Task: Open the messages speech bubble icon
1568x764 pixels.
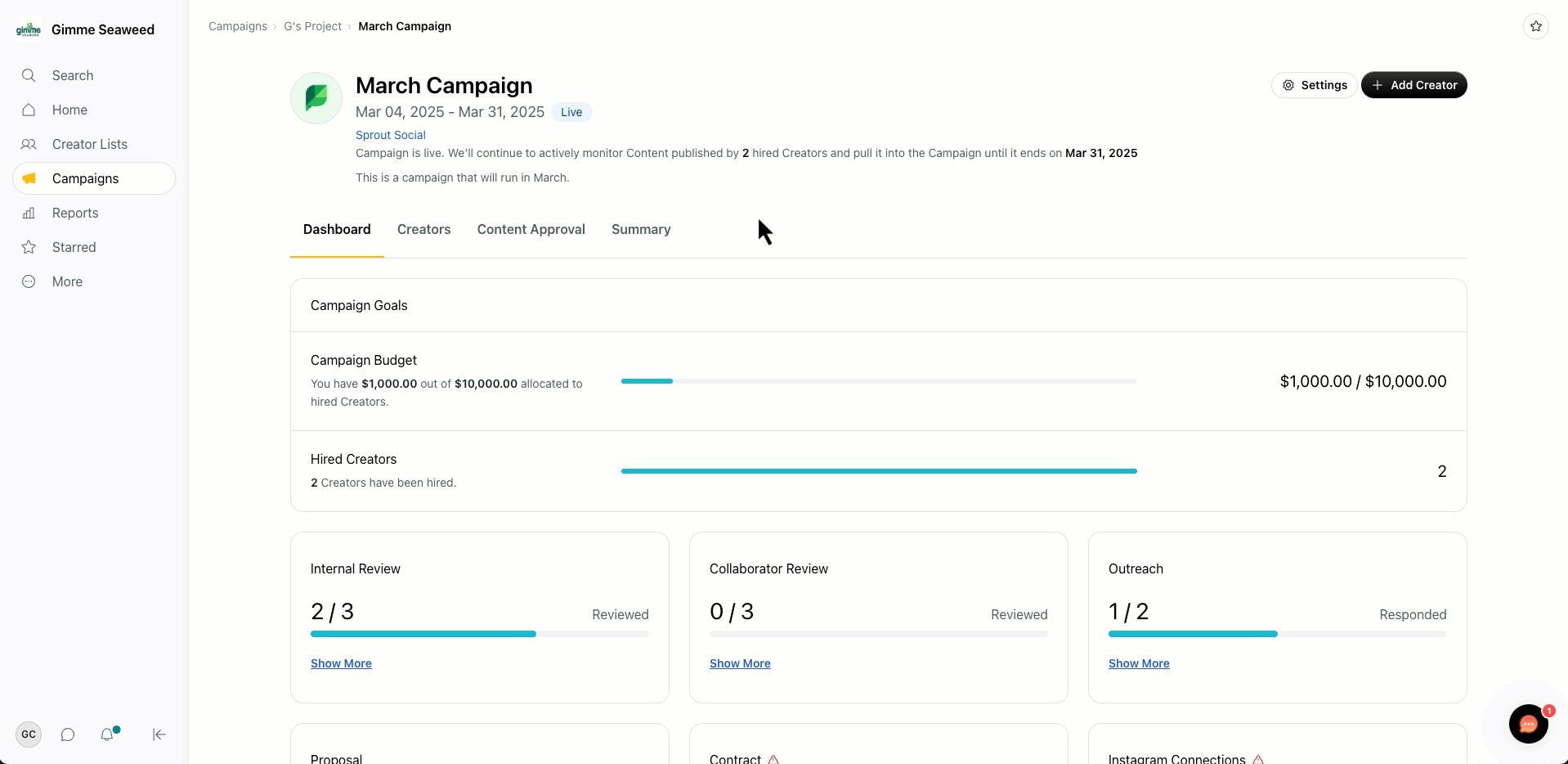Action: [x=68, y=735]
